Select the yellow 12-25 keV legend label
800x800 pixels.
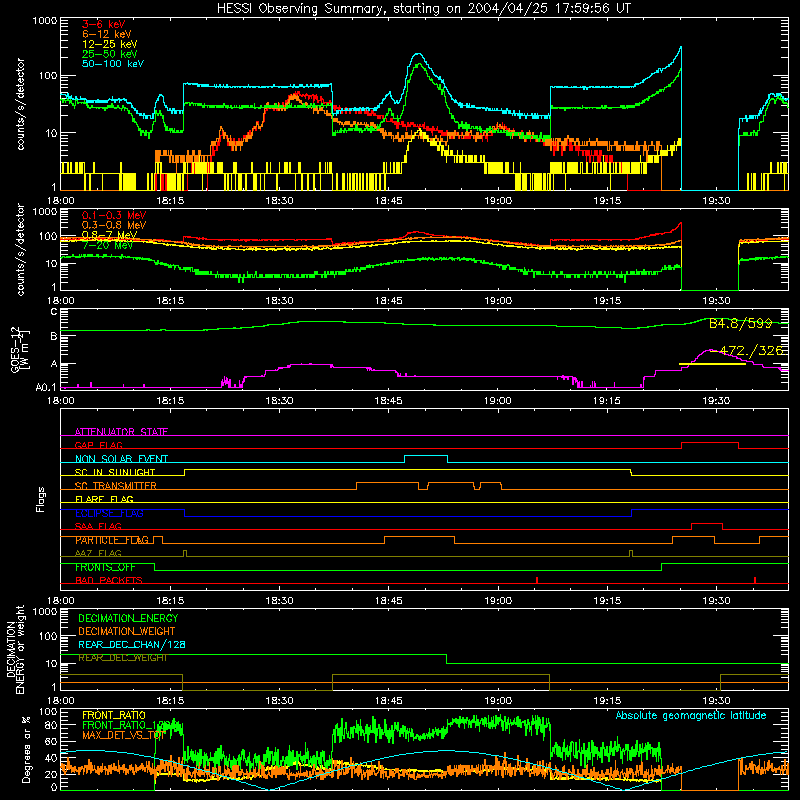click(x=109, y=44)
